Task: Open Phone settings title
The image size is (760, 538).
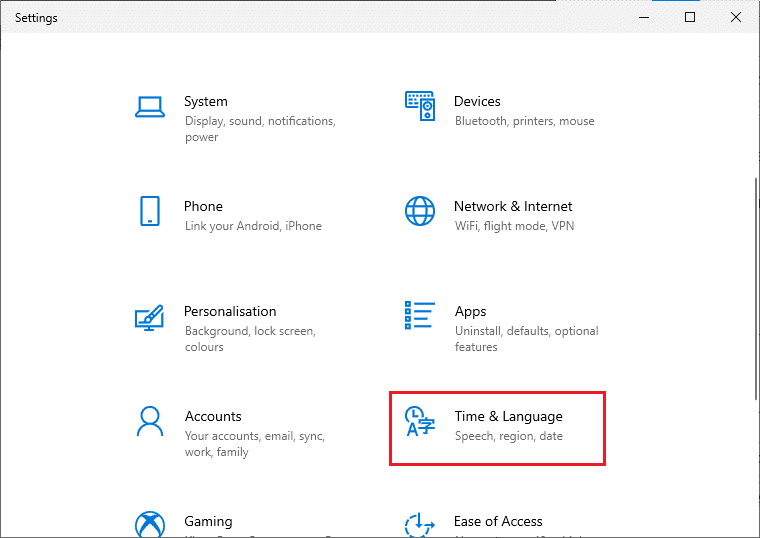Action: [203, 206]
